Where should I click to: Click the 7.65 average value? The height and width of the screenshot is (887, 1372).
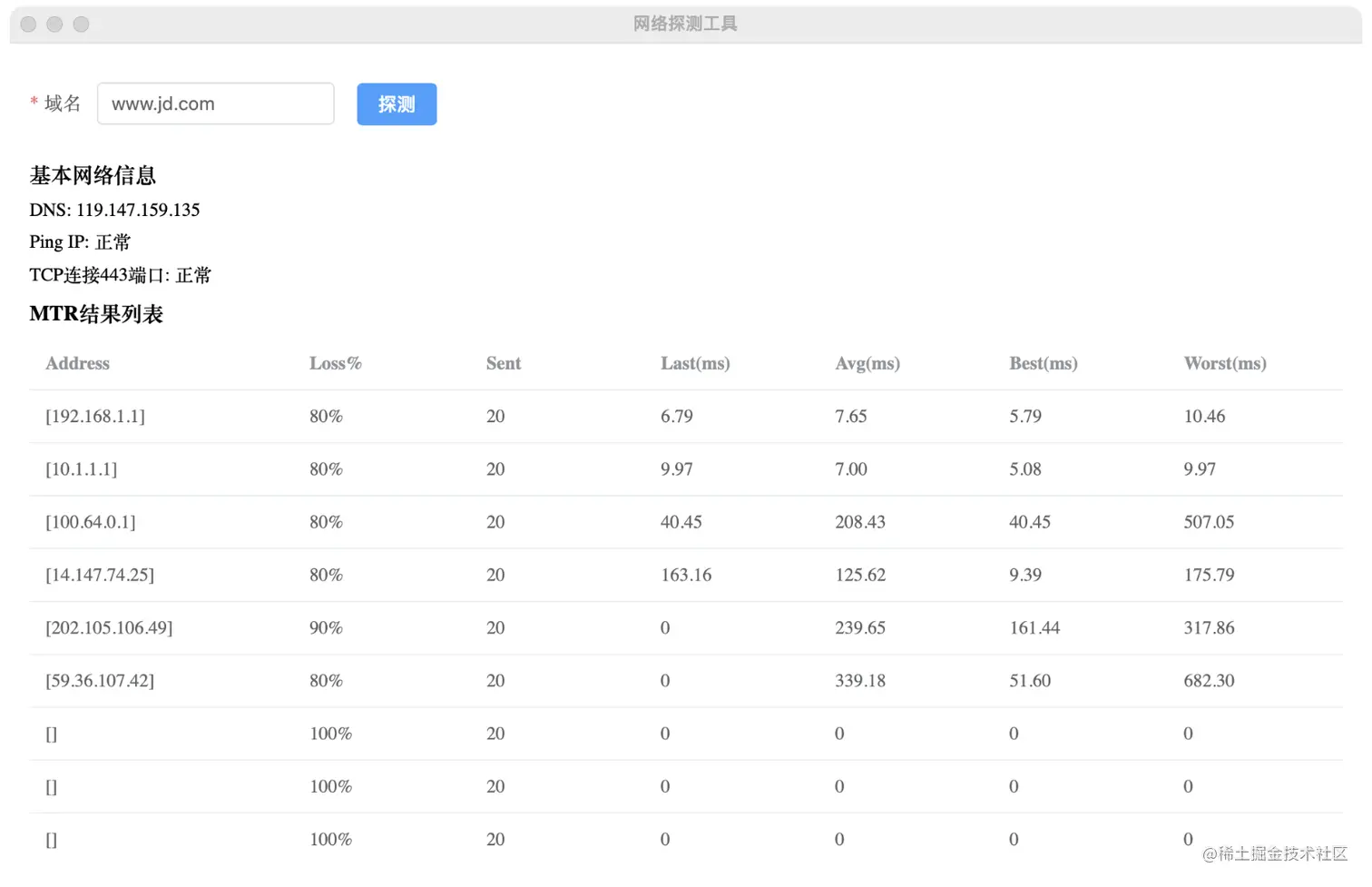[851, 416]
